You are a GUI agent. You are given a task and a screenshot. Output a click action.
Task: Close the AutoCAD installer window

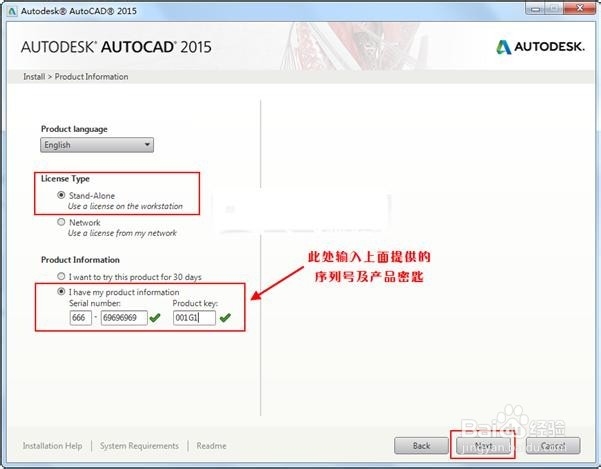point(580,8)
